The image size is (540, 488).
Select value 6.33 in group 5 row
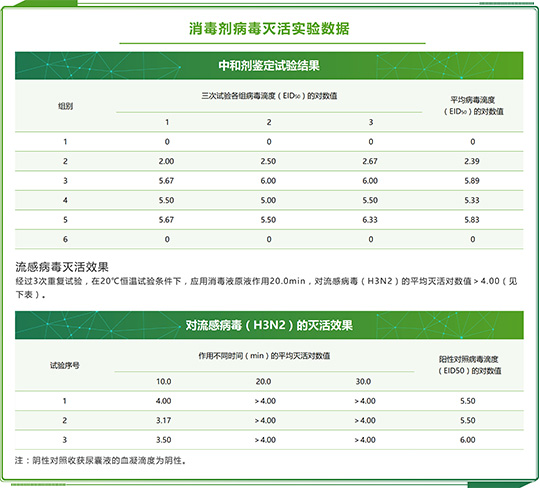pyautogui.click(x=370, y=220)
